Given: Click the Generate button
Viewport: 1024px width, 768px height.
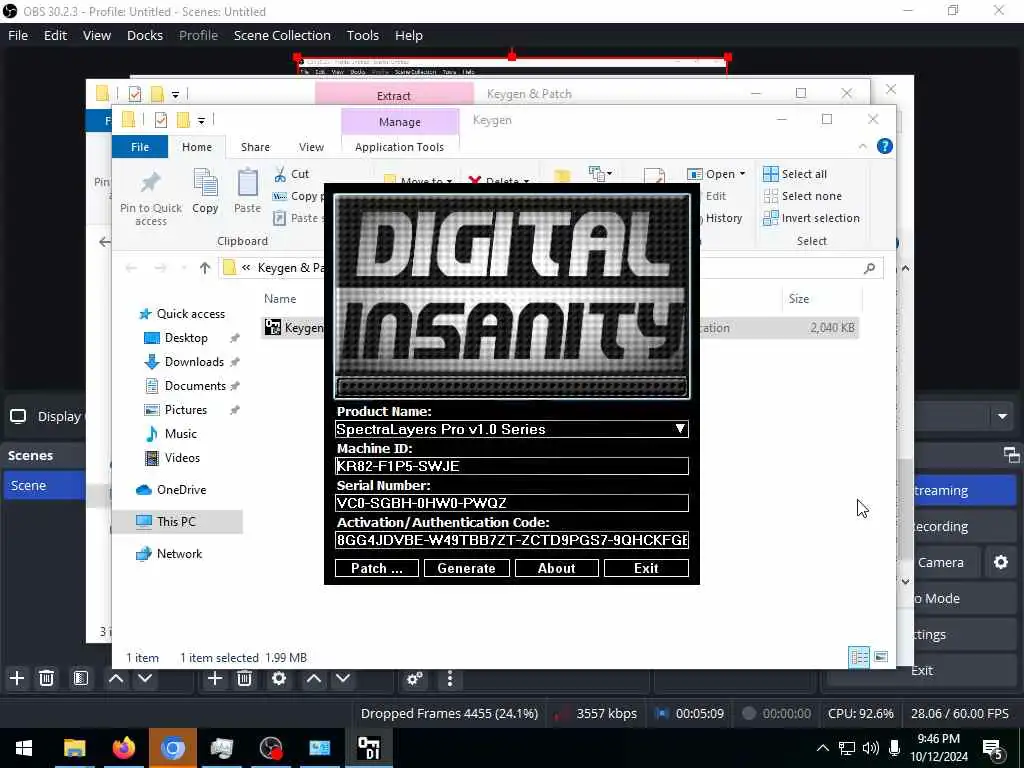Looking at the screenshot, I should 466,568.
